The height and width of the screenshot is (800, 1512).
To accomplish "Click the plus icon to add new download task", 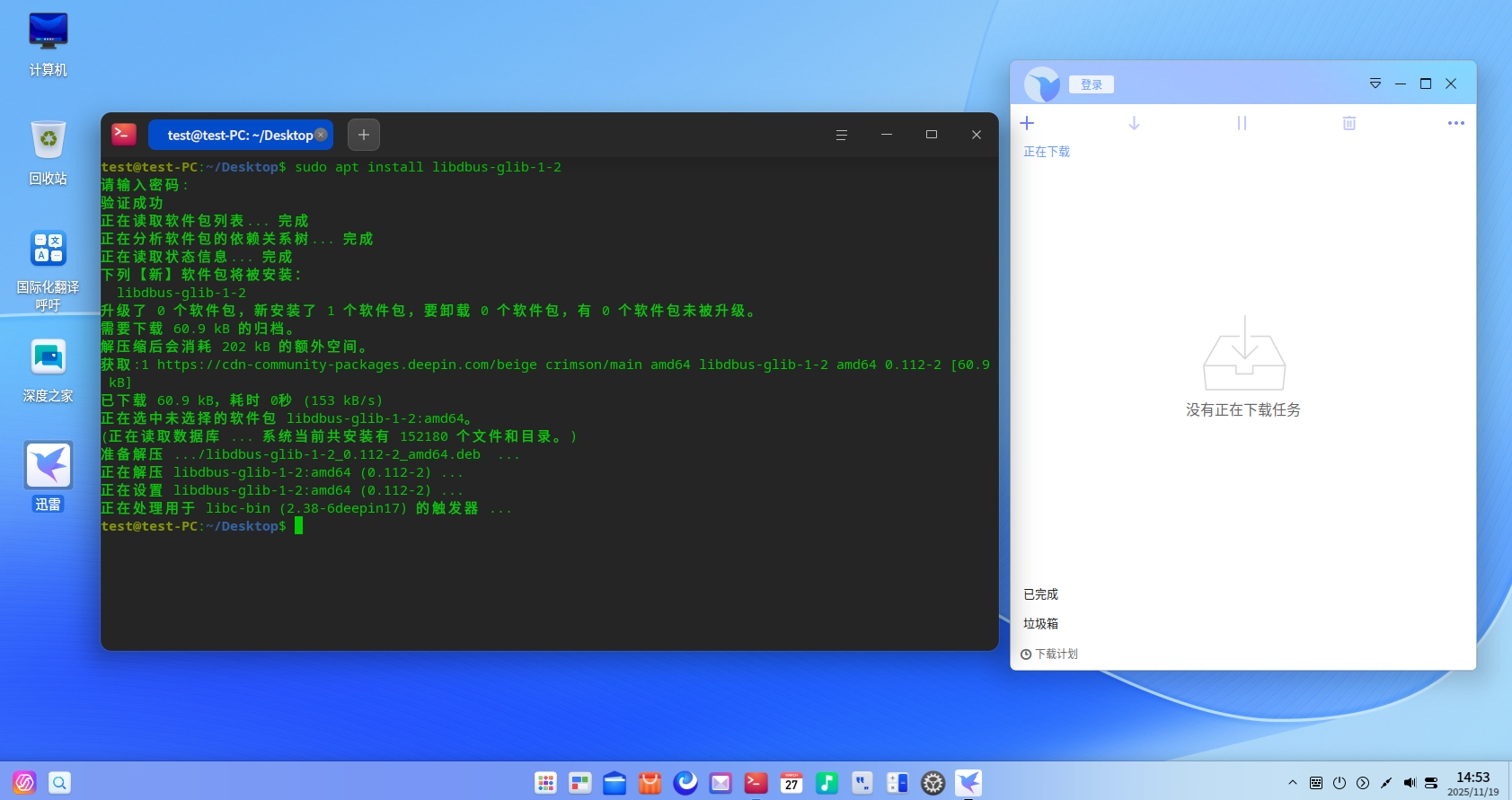I will (x=1027, y=123).
